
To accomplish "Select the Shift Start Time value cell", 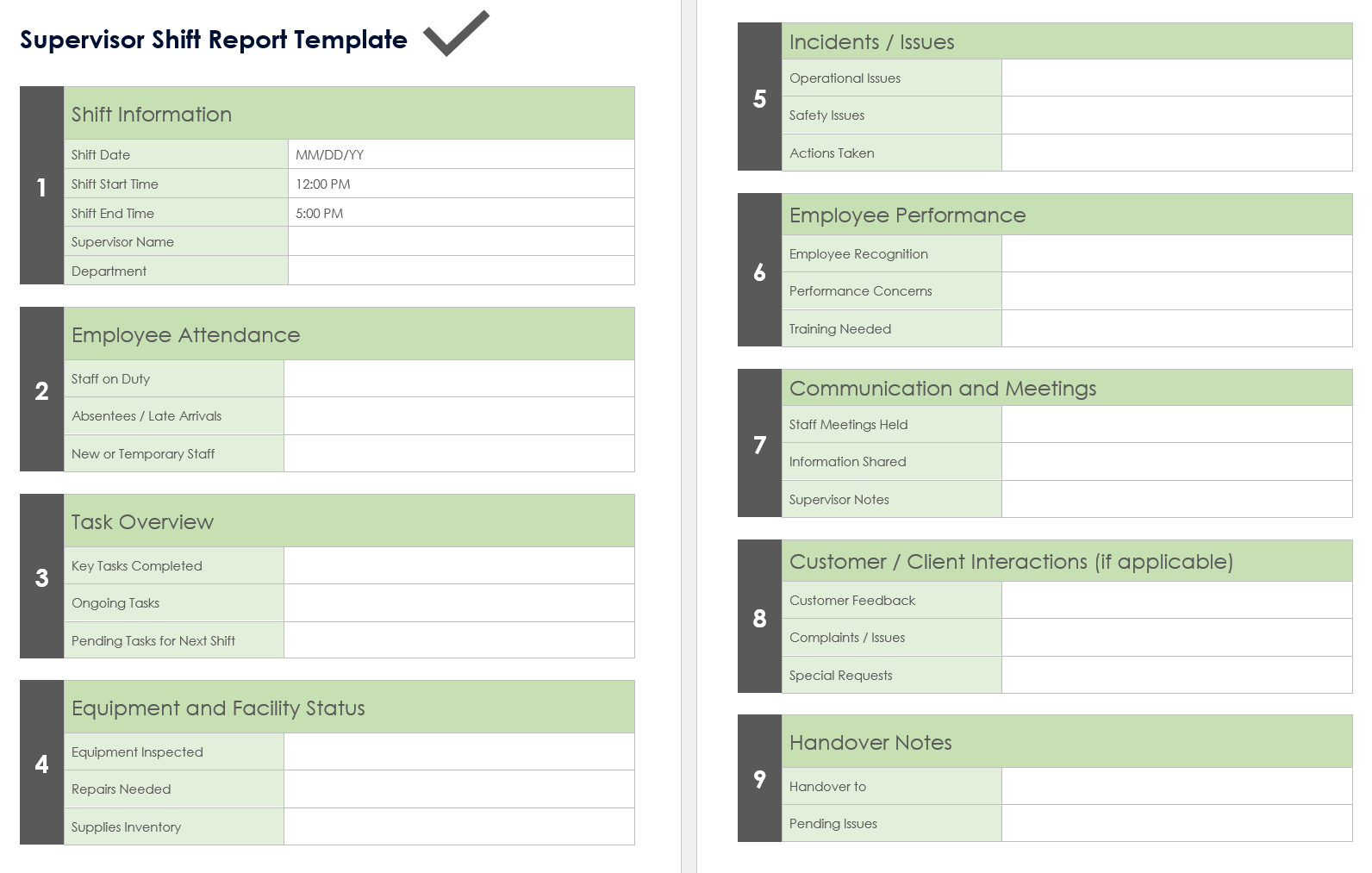I will [x=461, y=184].
